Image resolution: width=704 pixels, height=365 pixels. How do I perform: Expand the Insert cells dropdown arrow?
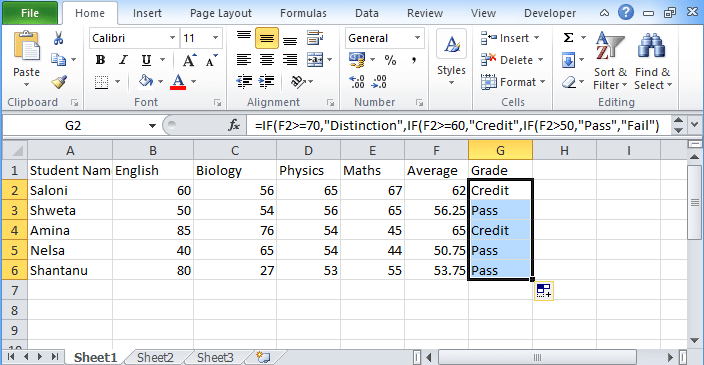coord(537,38)
